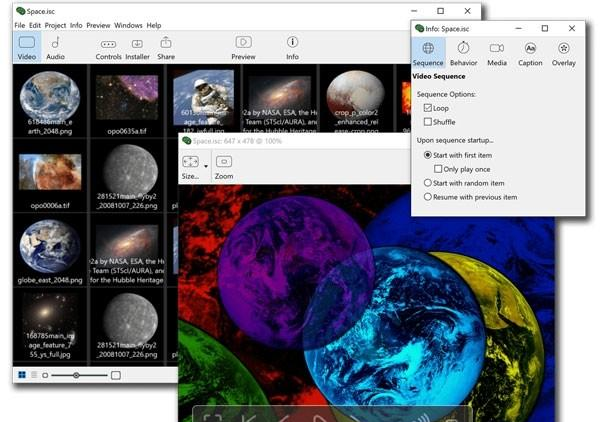Minimize the Info: Space.isc window

coord(518,28)
